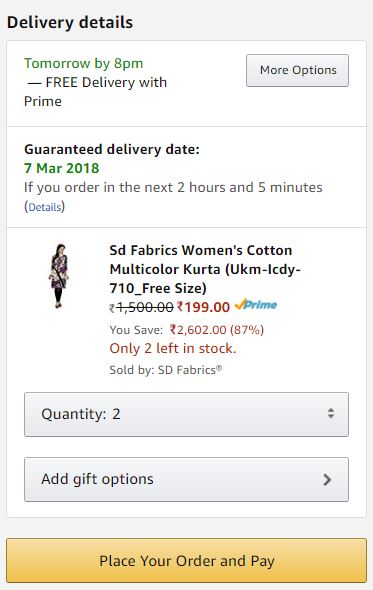Click the ₹199.00 sale price
The image size is (373, 590).
203,307
